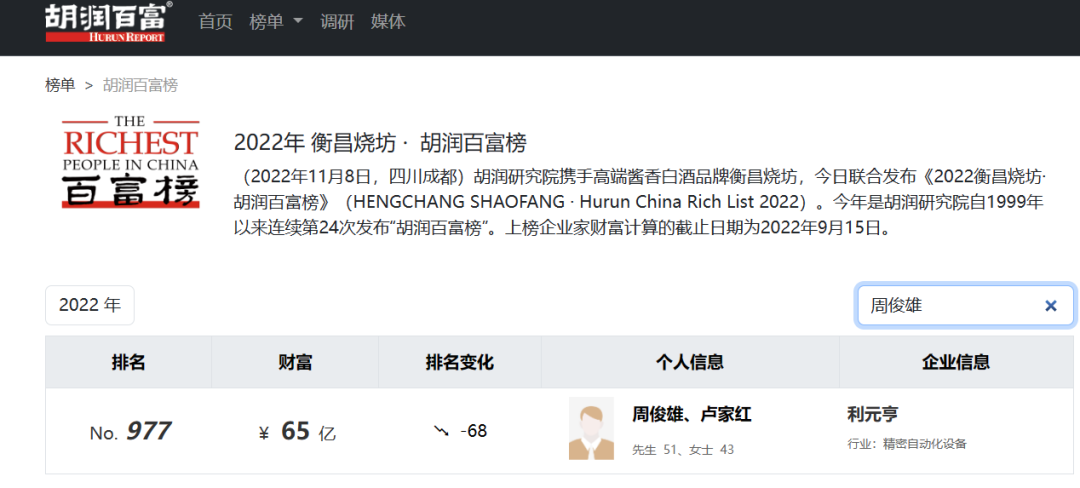Select the 财富 column header
This screenshot has height=488, width=1080.
point(295,362)
